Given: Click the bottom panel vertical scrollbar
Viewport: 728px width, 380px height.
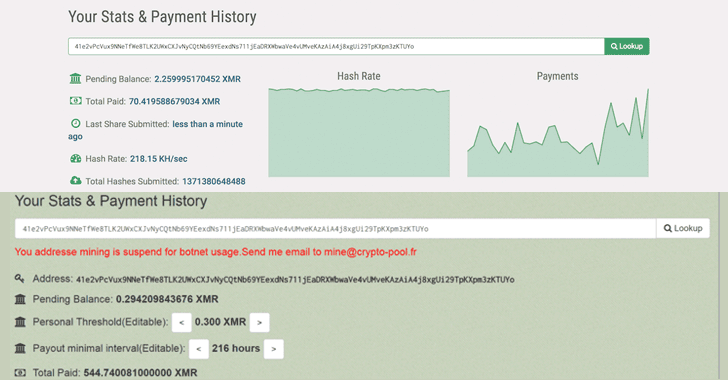Looking at the screenshot, I should [x=719, y=286].
